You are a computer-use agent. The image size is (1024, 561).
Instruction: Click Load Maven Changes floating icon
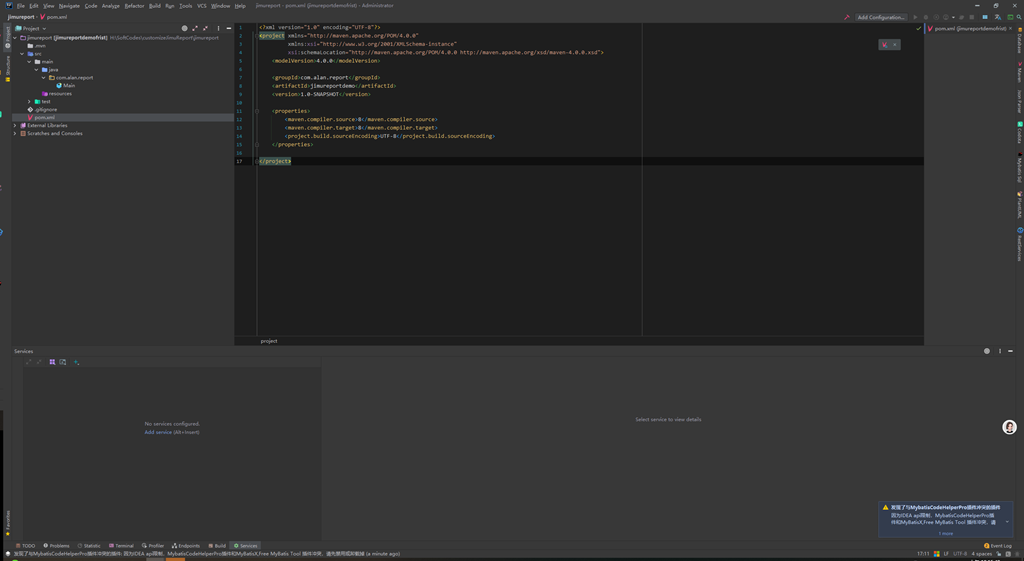(x=884, y=44)
